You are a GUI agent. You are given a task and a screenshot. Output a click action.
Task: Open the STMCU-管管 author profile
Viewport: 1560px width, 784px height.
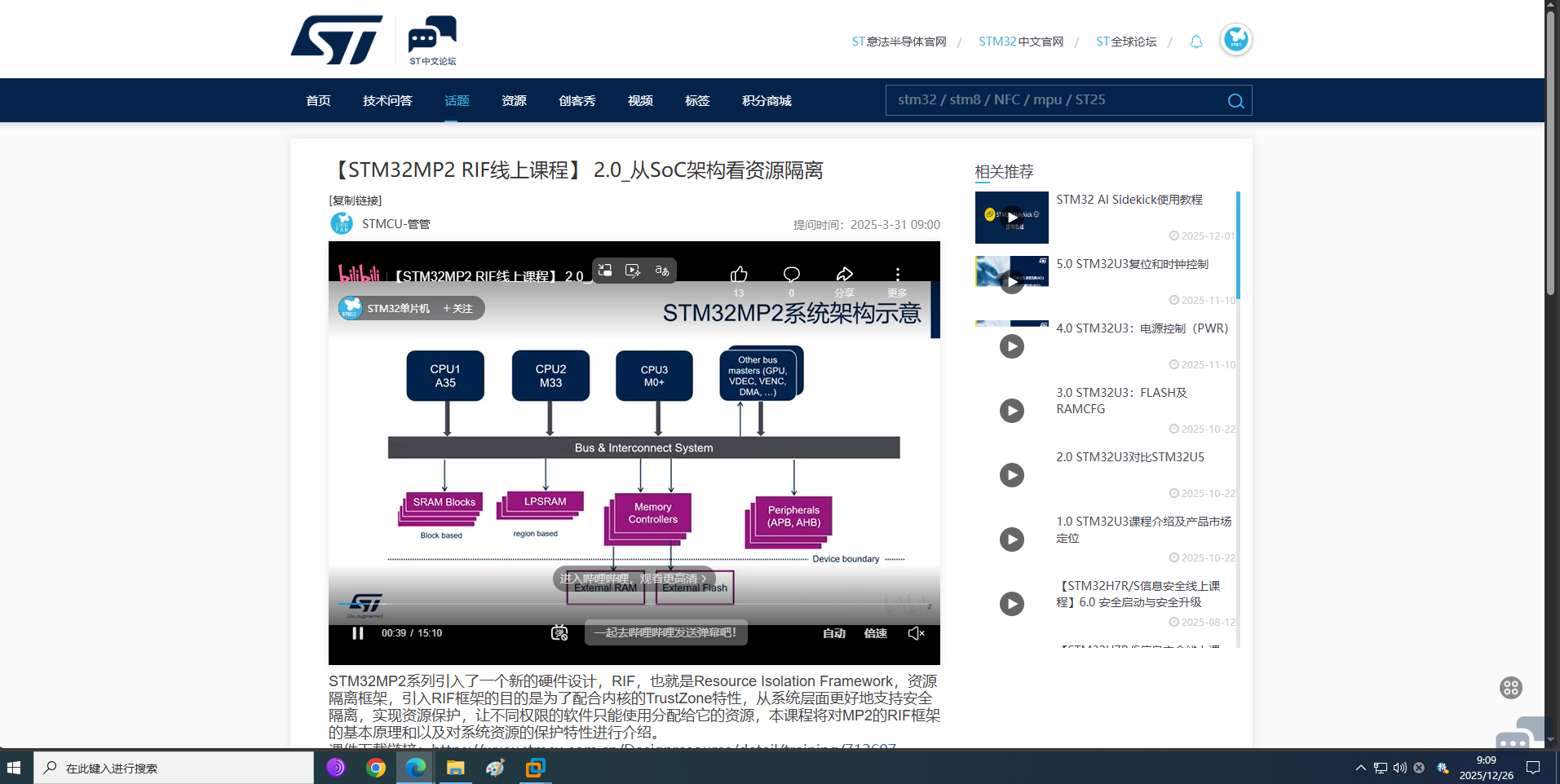(x=396, y=224)
